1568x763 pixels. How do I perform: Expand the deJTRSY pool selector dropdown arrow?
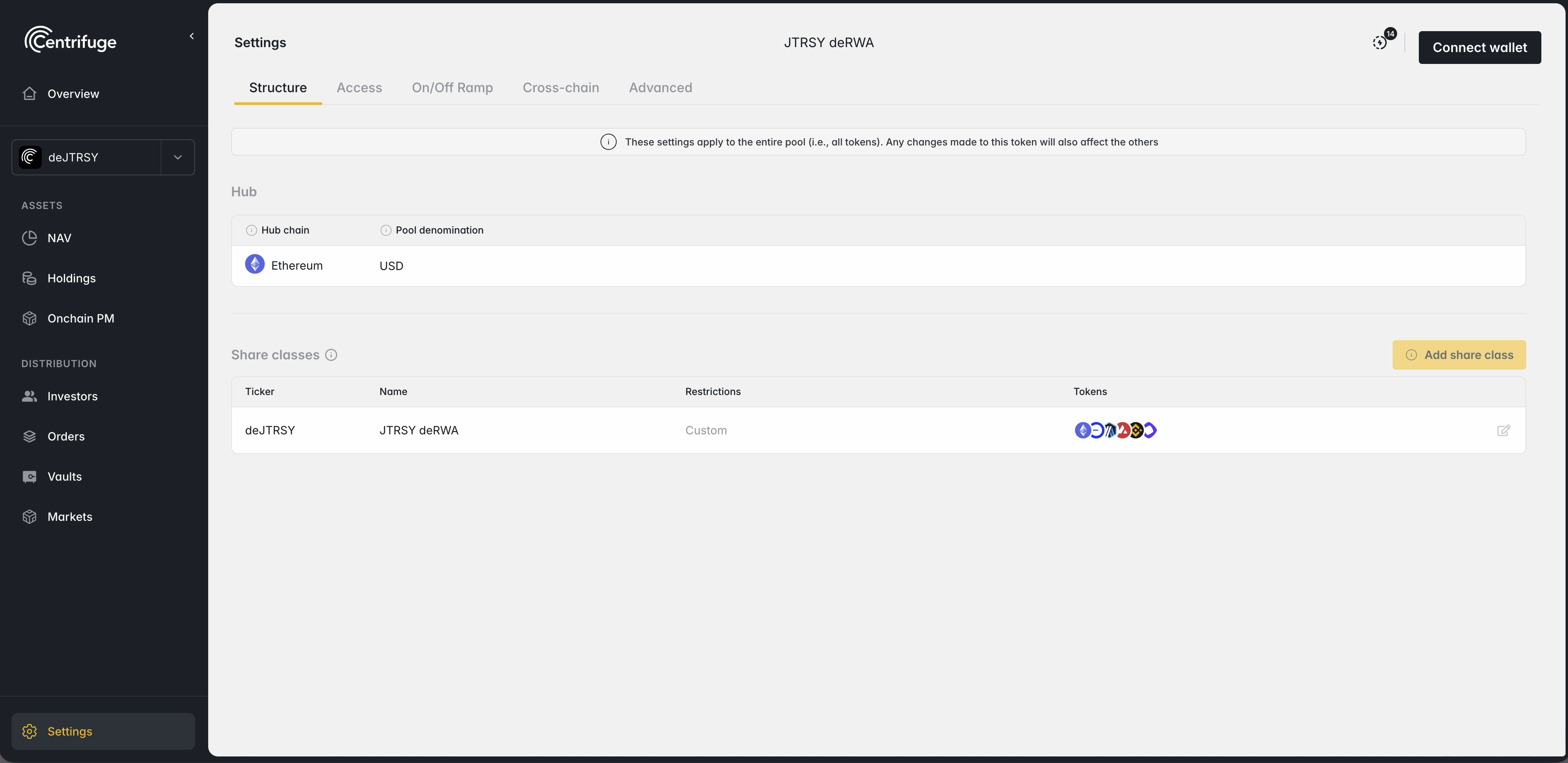click(178, 158)
